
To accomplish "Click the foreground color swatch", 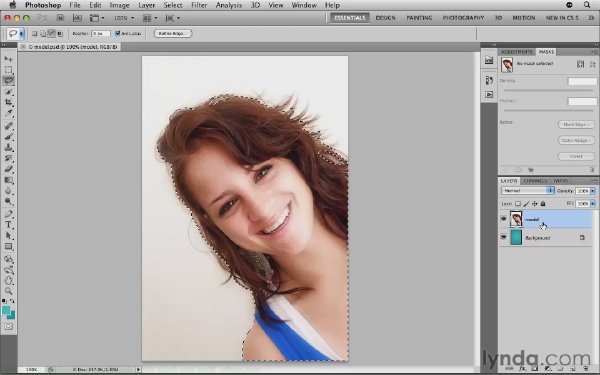I will tap(6, 310).
